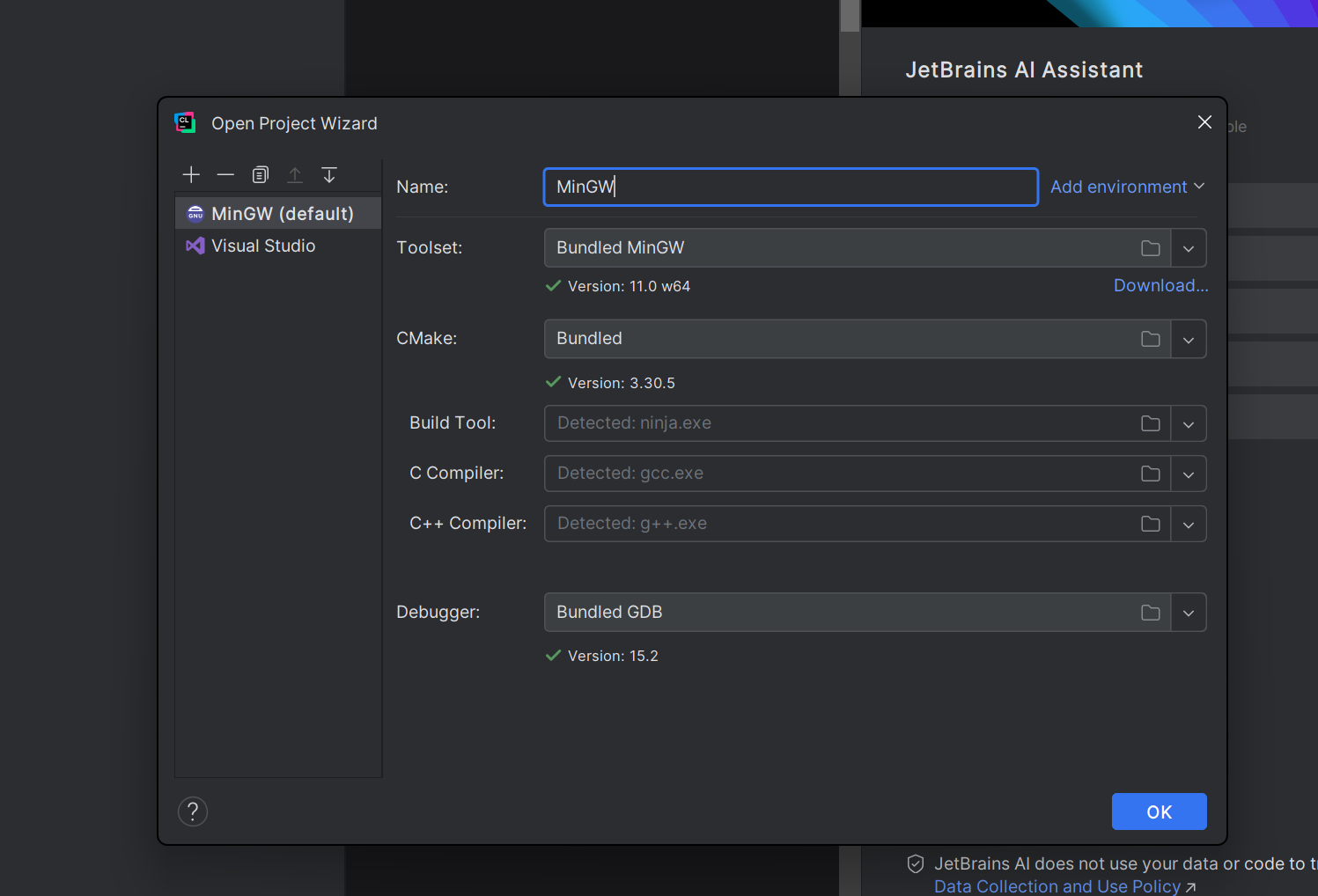Select Visual Studio toolchain
1318x896 pixels.
coord(278,246)
